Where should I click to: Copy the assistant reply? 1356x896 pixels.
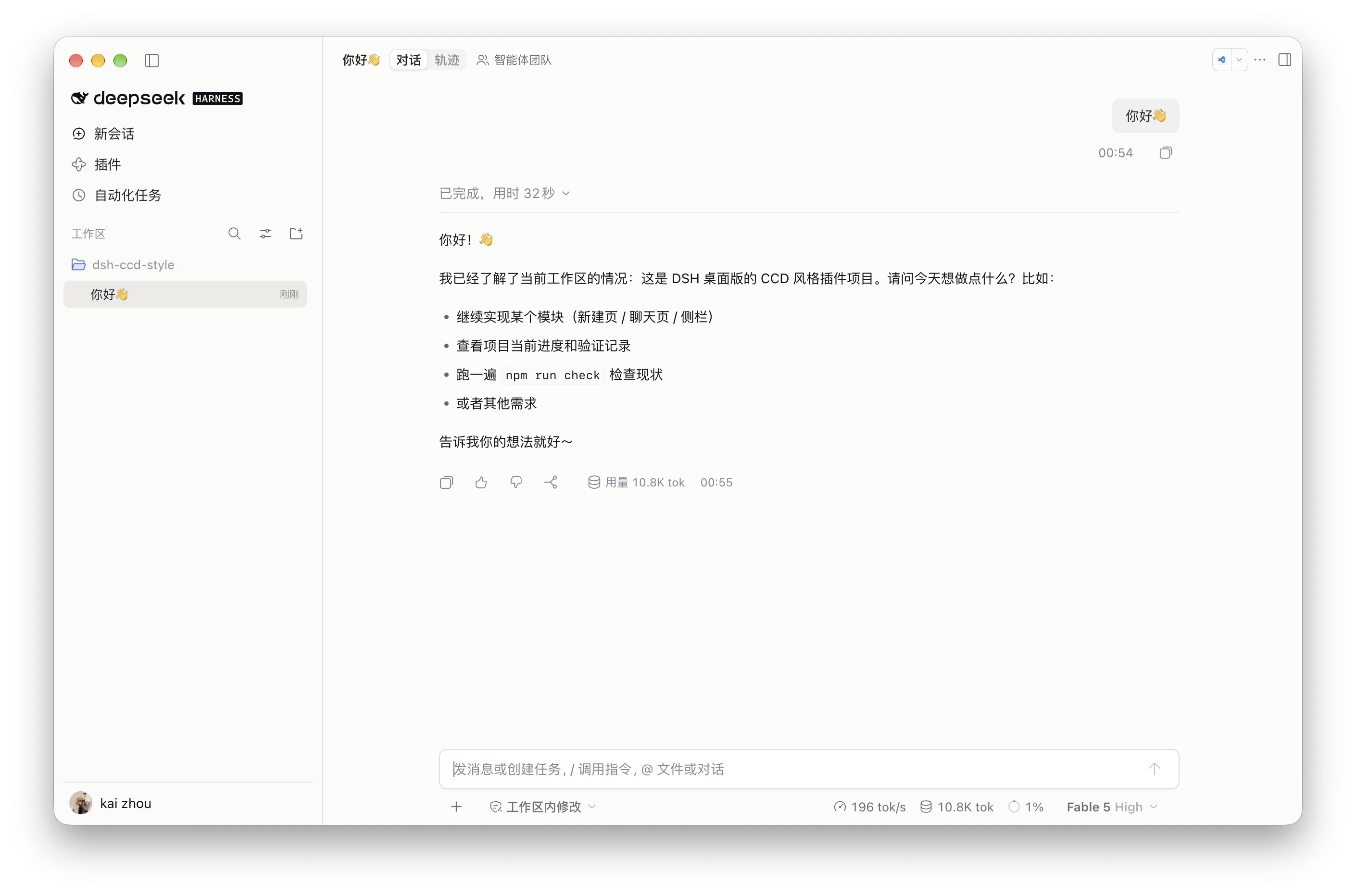[447, 483]
